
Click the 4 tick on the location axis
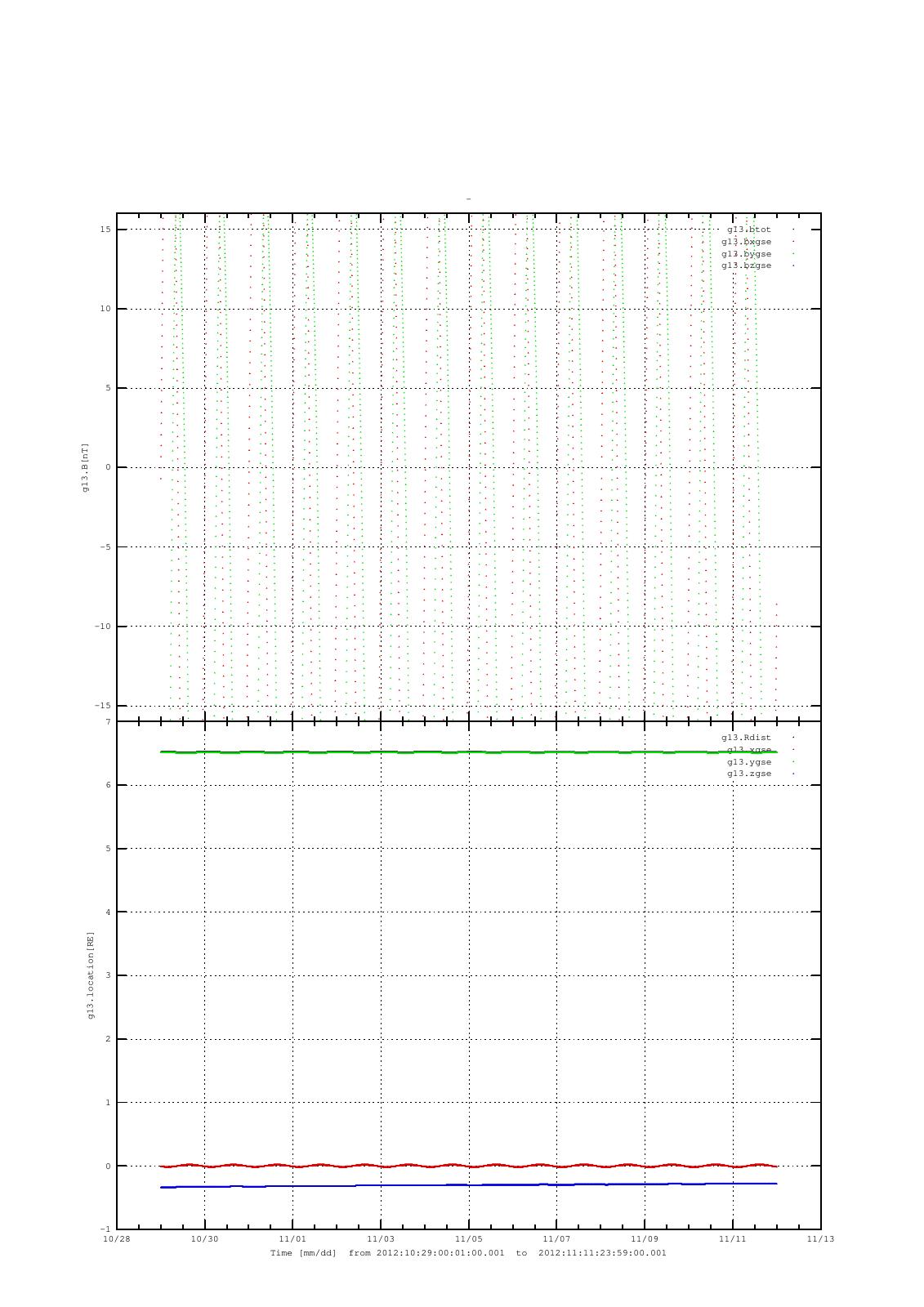108,912
